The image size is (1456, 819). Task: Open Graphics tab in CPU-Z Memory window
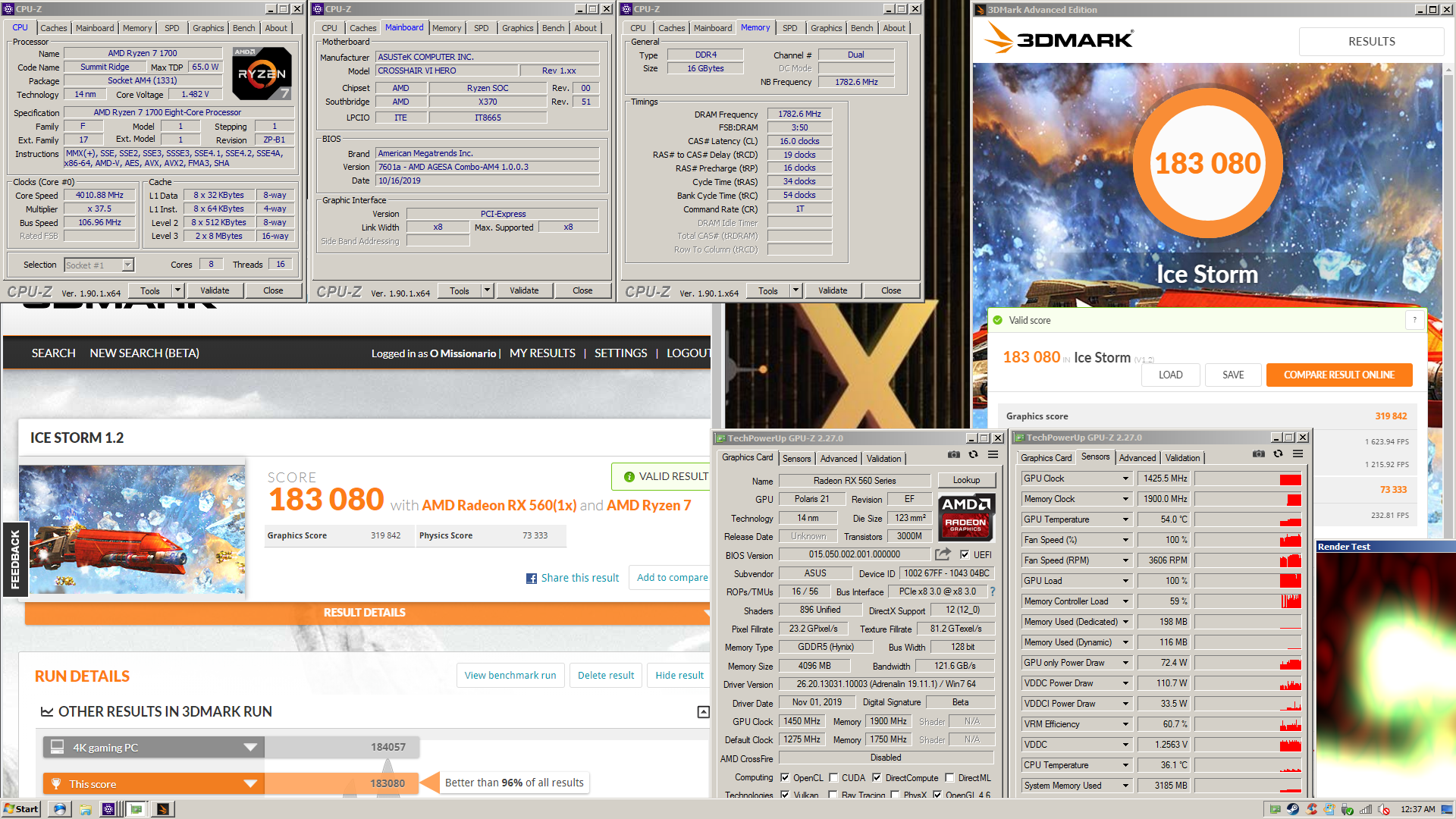point(826,28)
